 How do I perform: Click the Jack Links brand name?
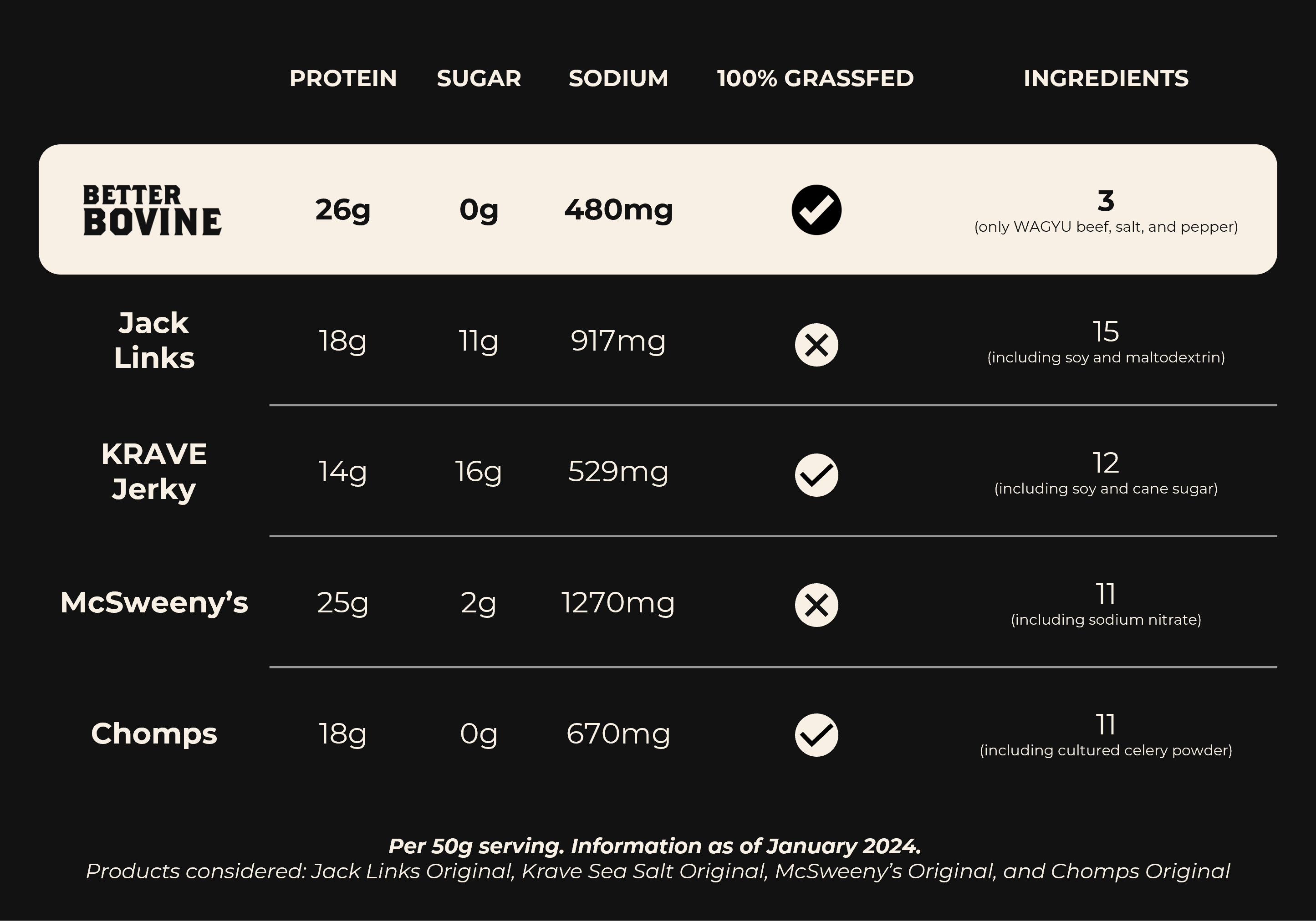point(153,341)
